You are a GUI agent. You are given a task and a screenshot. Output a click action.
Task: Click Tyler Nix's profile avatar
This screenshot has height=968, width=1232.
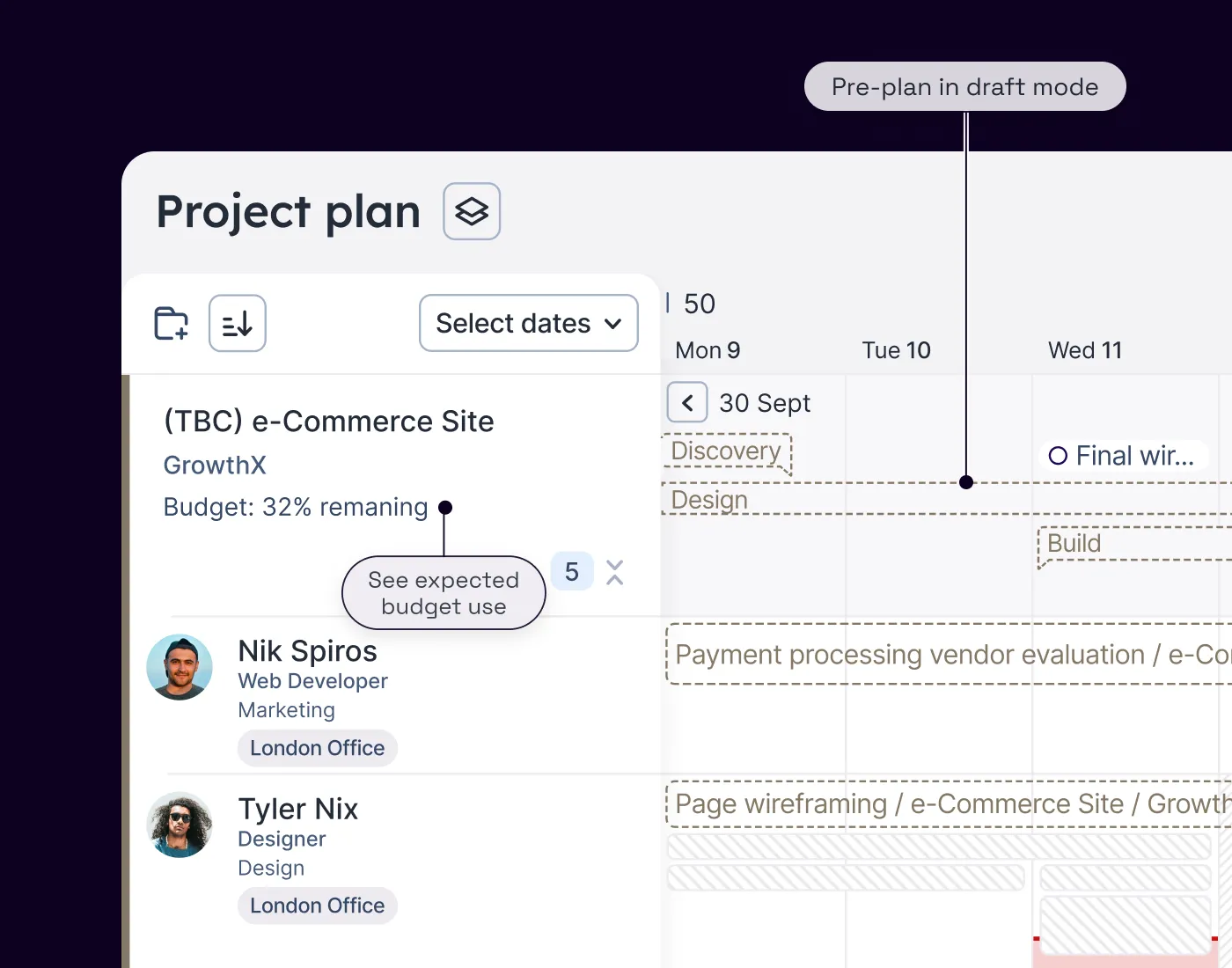coord(180,825)
